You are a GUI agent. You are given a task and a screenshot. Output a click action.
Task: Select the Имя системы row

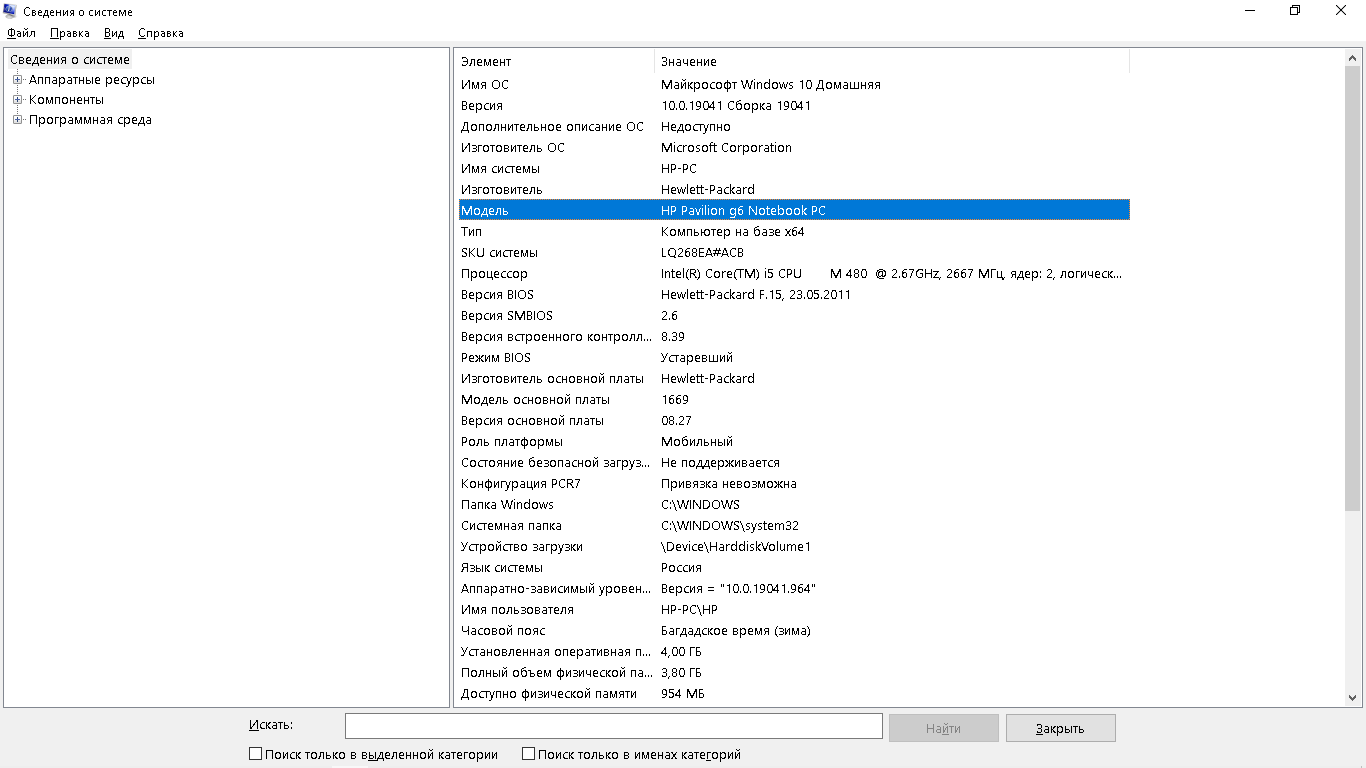794,169
